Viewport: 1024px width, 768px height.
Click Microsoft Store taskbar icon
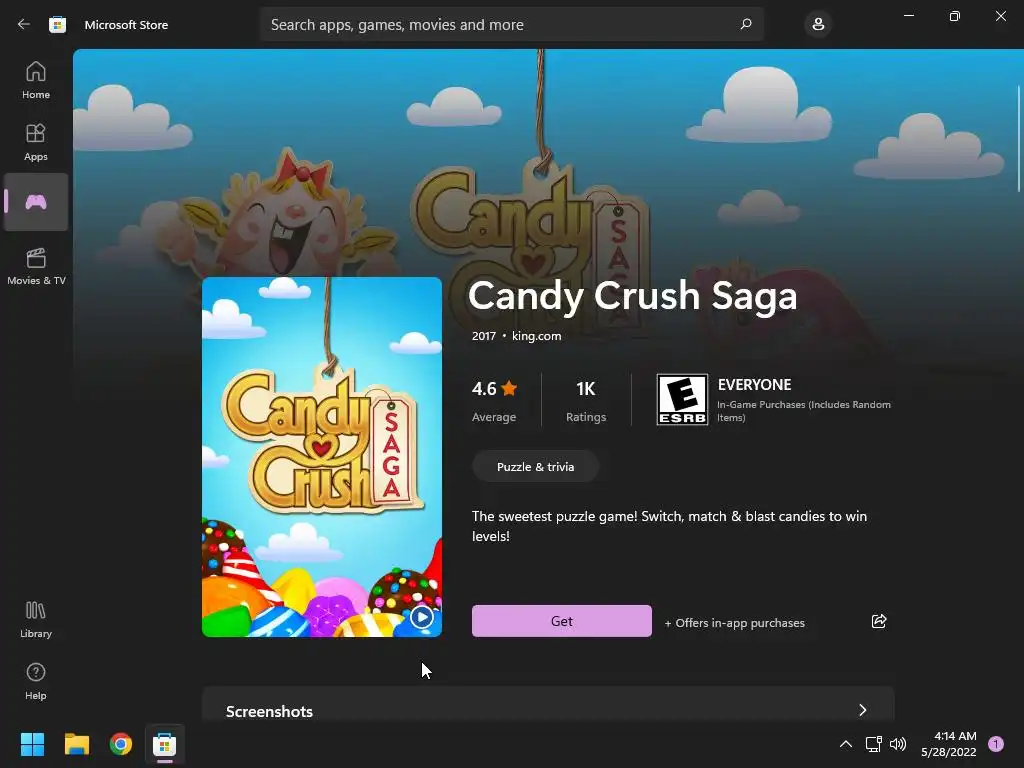point(165,744)
